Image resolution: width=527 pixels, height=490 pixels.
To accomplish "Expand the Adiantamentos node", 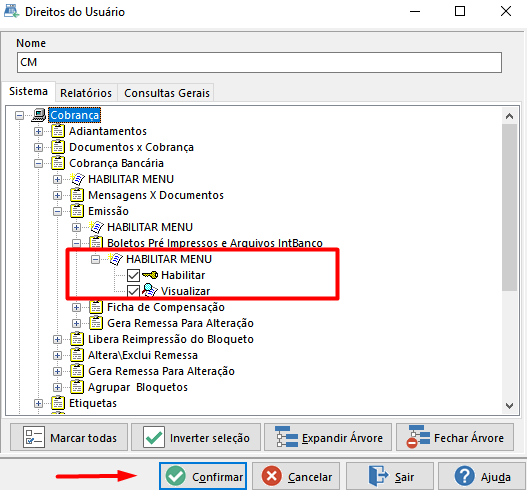I will point(38,131).
